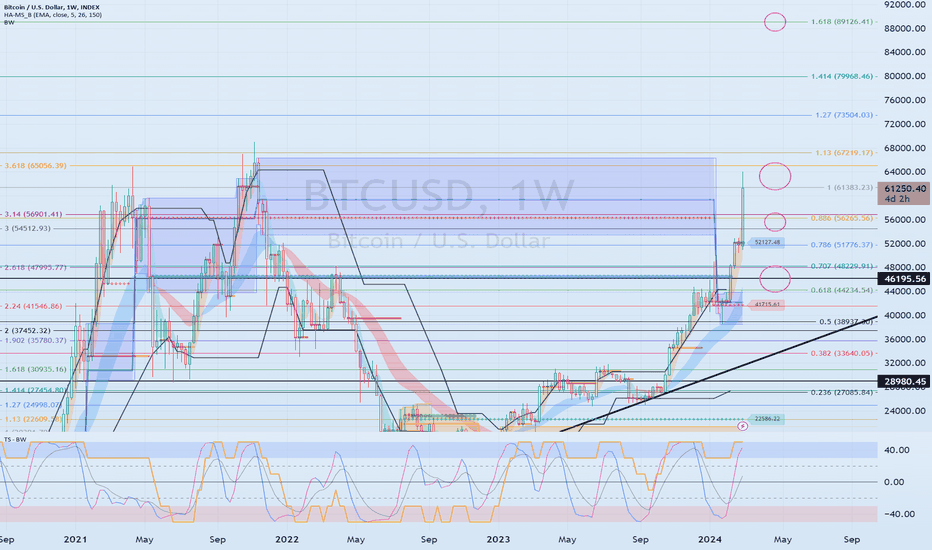Viewport: 932px width, 550px height.
Task: Click the left Fib label 1.27 (24998.07)
Action: pos(33,405)
